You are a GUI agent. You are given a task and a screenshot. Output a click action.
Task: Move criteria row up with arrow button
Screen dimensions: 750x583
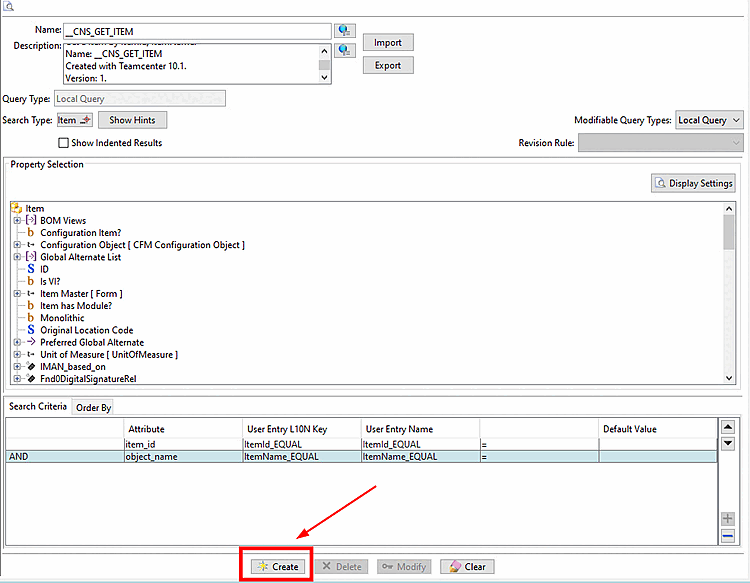pos(728,427)
